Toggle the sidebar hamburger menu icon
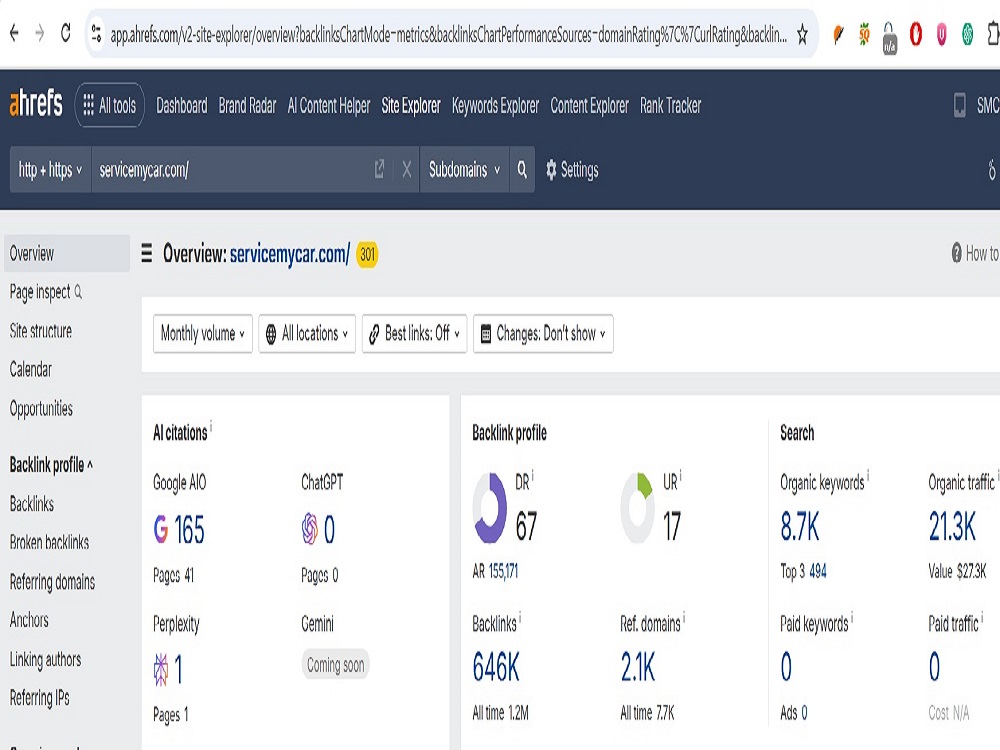 147,253
